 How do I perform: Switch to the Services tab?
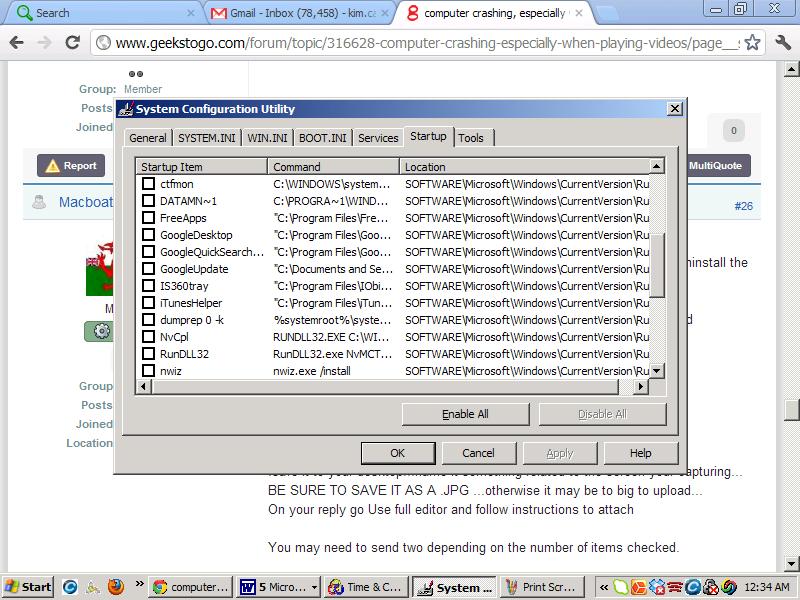point(378,138)
